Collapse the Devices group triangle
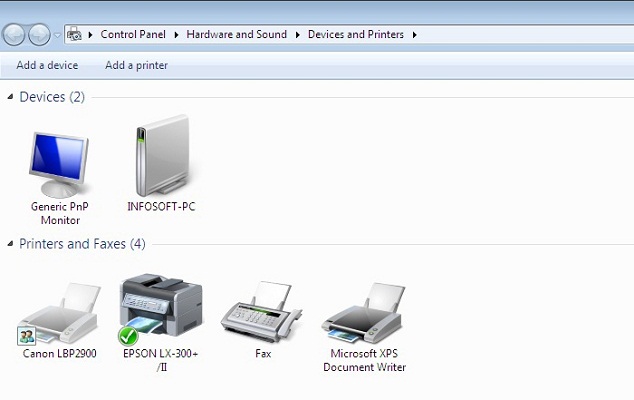Viewport: 634px width, 400px height. [x=11, y=97]
